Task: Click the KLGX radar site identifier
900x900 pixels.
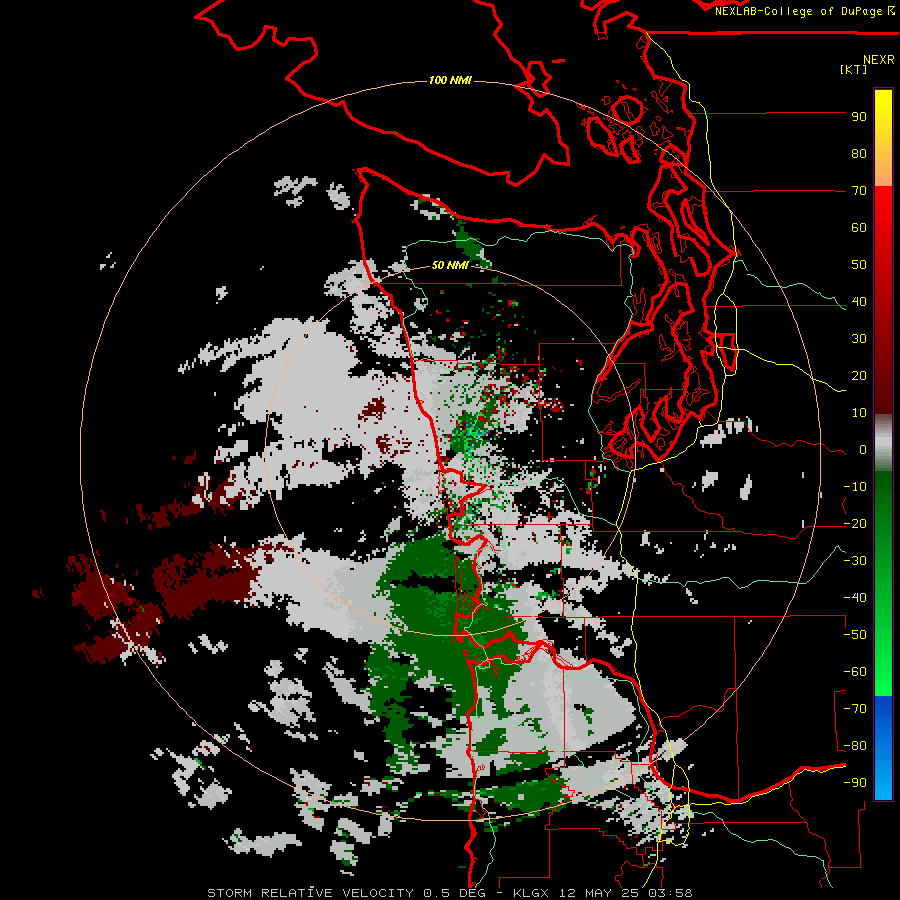Action: [533, 893]
